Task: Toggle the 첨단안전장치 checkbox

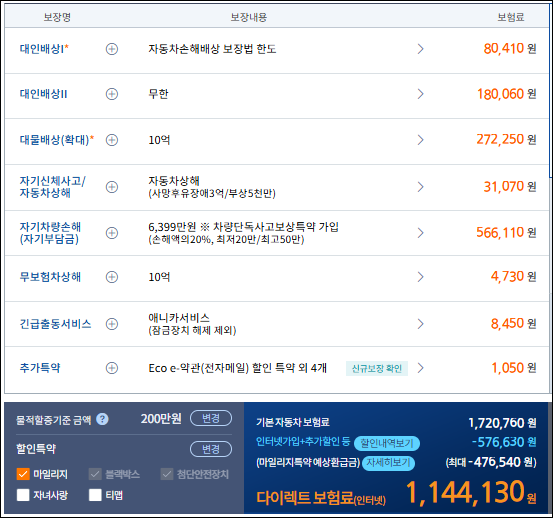Action: coord(167,474)
